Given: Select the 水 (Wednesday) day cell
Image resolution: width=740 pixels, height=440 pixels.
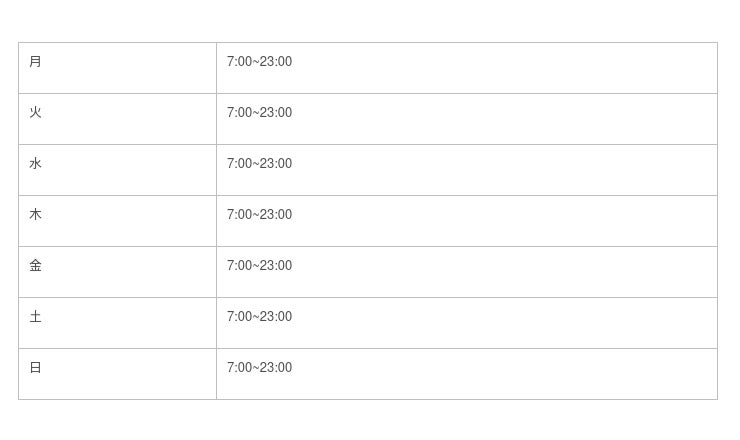Looking at the screenshot, I should click(36, 164).
